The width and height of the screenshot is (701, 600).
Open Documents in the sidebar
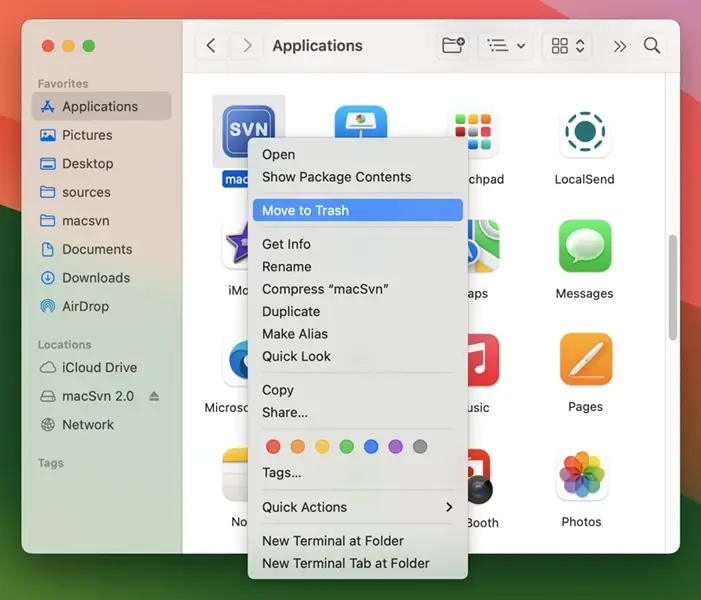click(101, 249)
